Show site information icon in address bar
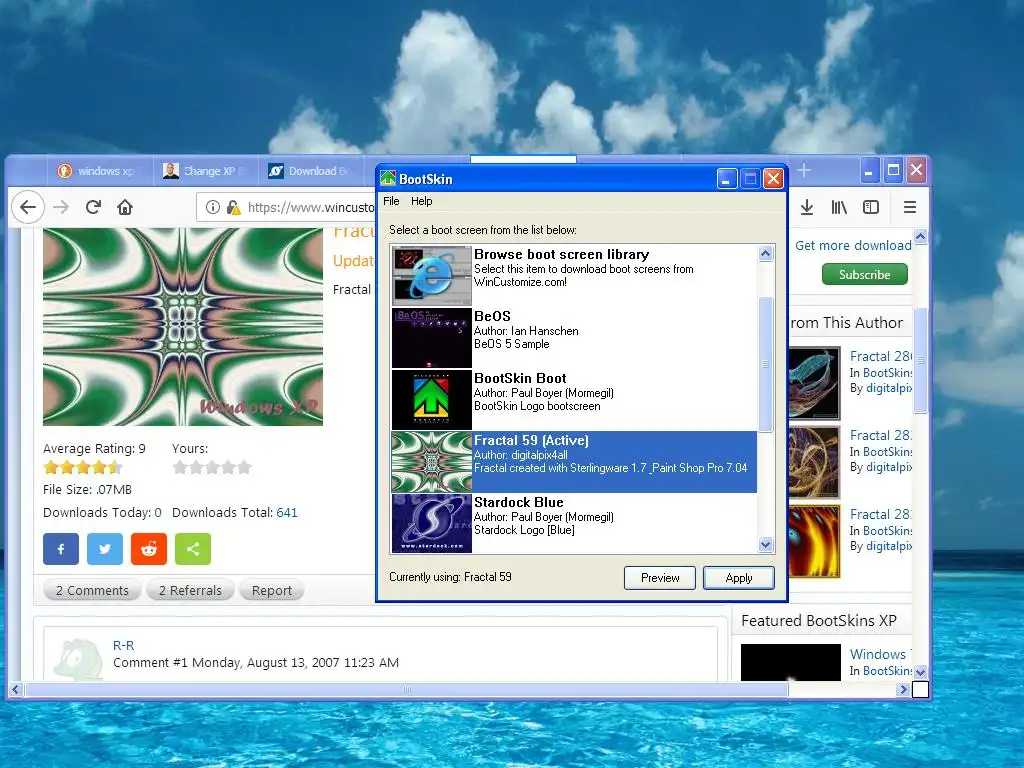1024x768 pixels. tap(213, 208)
